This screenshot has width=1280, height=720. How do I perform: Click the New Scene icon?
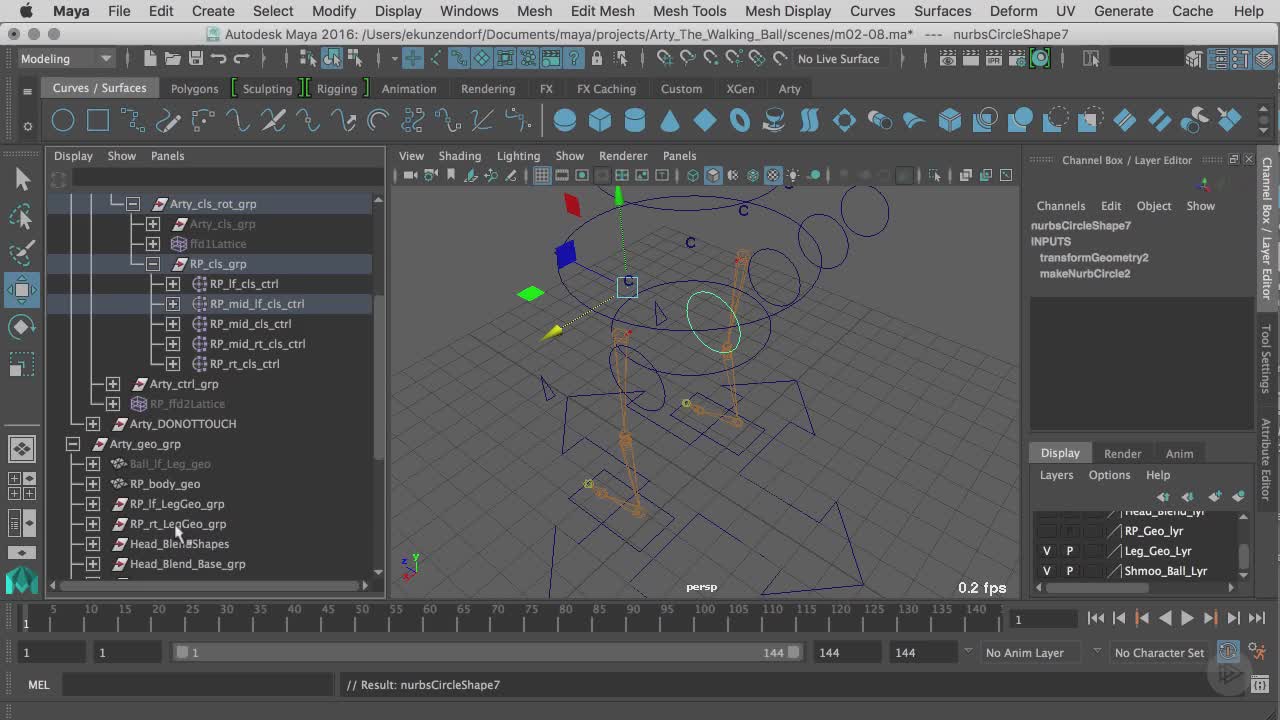(150, 58)
